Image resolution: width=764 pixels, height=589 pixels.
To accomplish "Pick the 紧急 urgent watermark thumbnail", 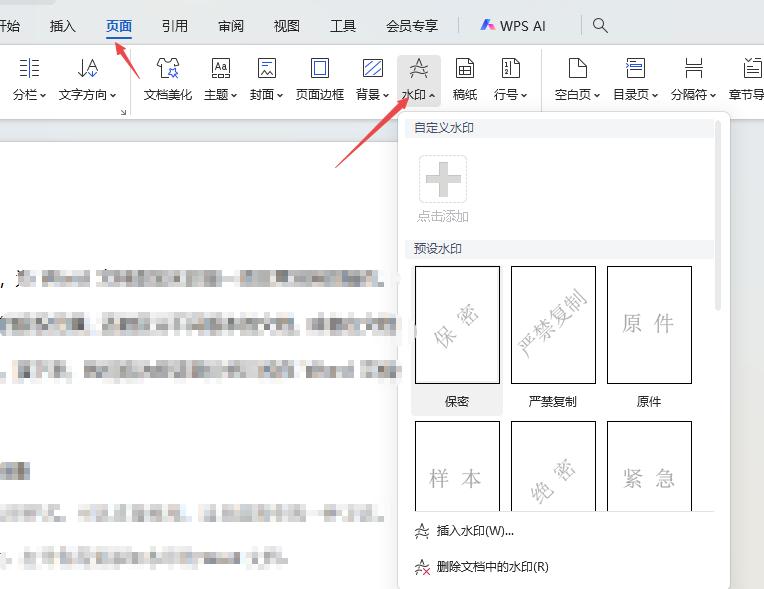I will 649,465.
